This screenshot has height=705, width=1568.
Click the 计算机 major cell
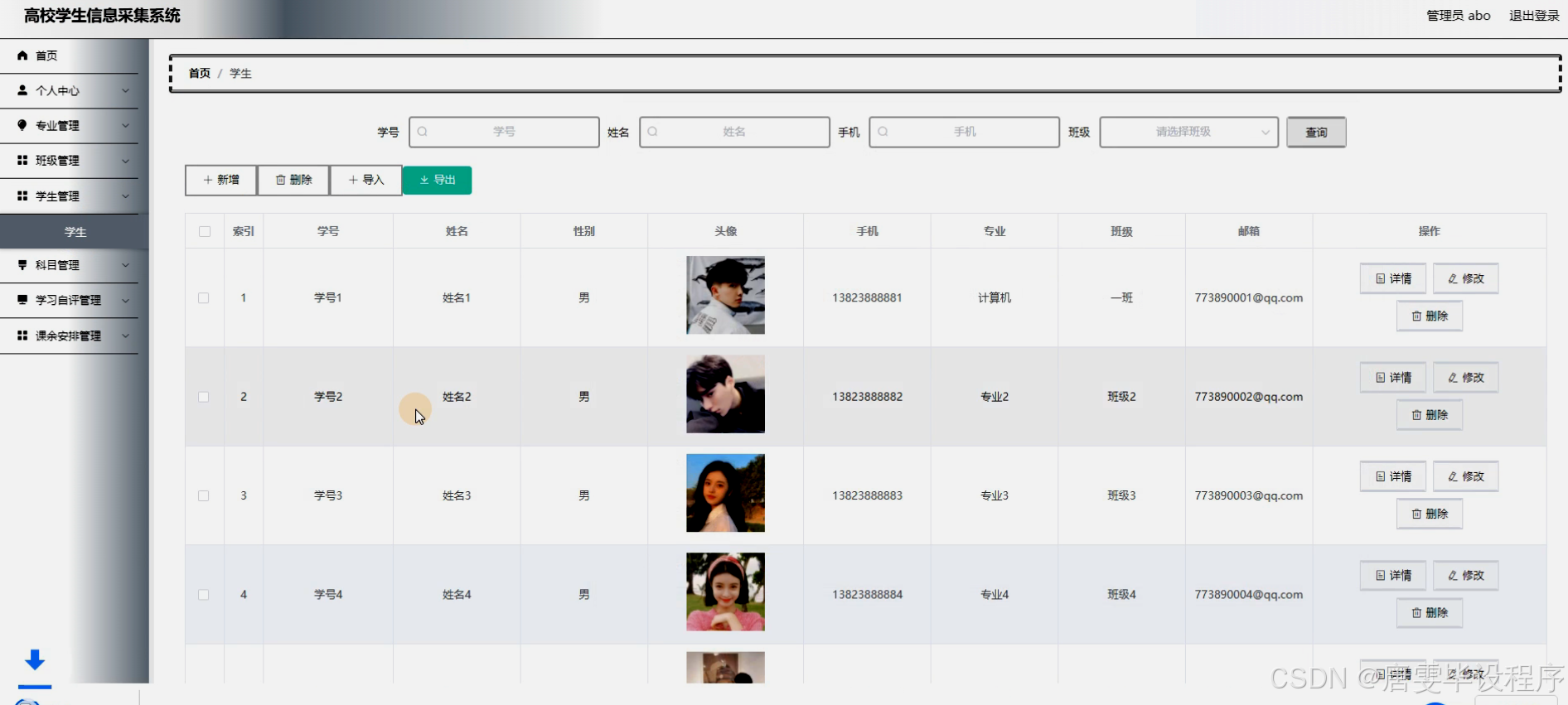[x=995, y=298]
